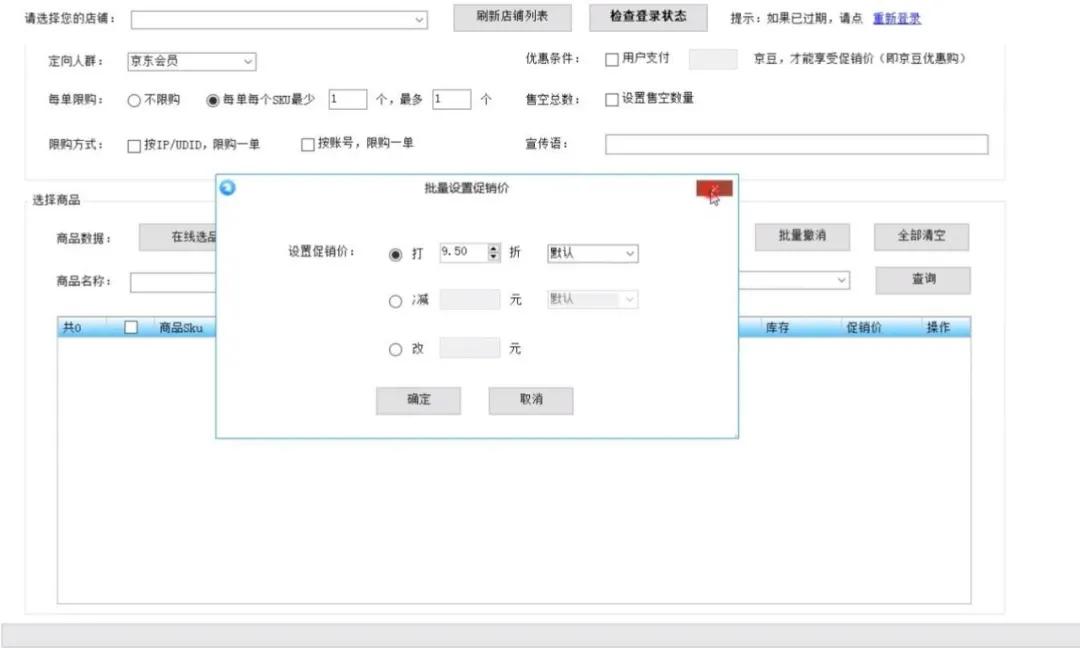Click the 减 amount input field
Viewport: 1080px width, 648px height.
470,299
